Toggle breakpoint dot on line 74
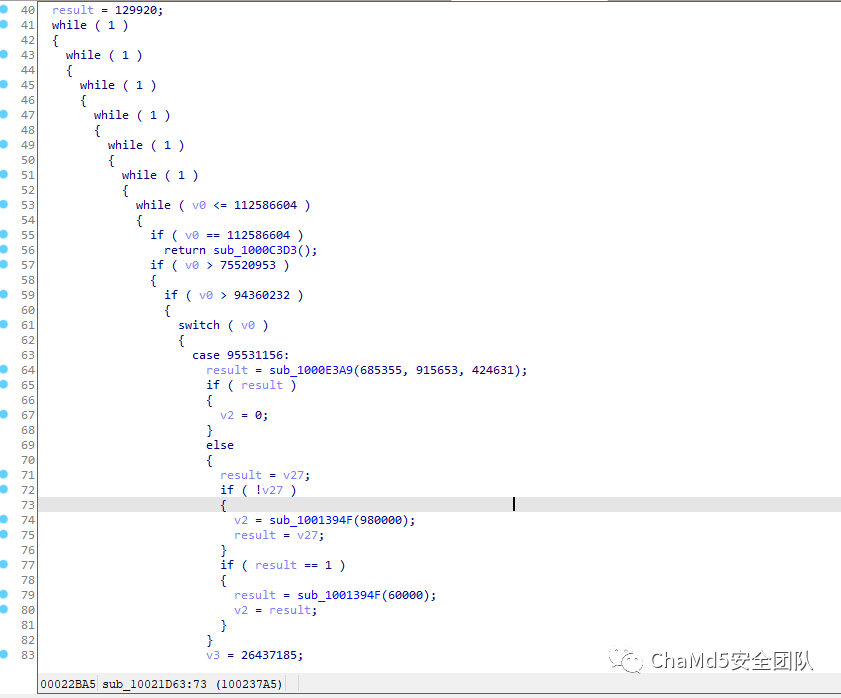841x698 pixels. 3,519
